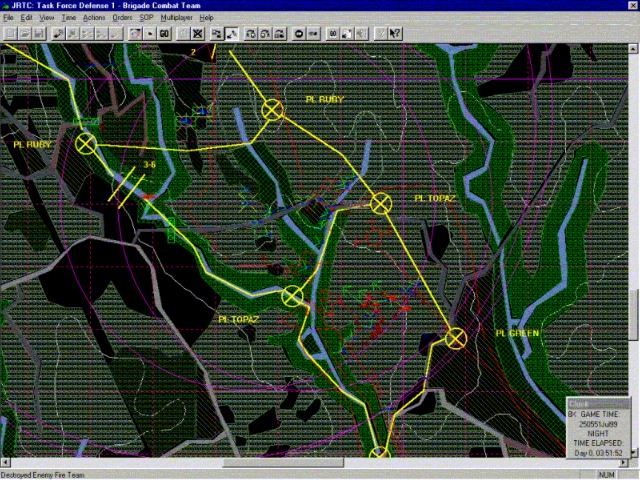Toggle the pressed route-line toolbar button
This screenshot has width=640, height=480.
(232, 33)
